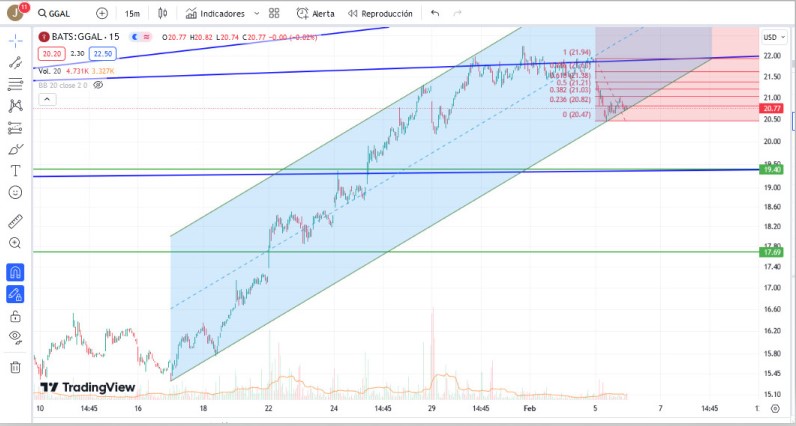Open the Reproducción replay mode
The image size is (796, 426).
tap(378, 14)
